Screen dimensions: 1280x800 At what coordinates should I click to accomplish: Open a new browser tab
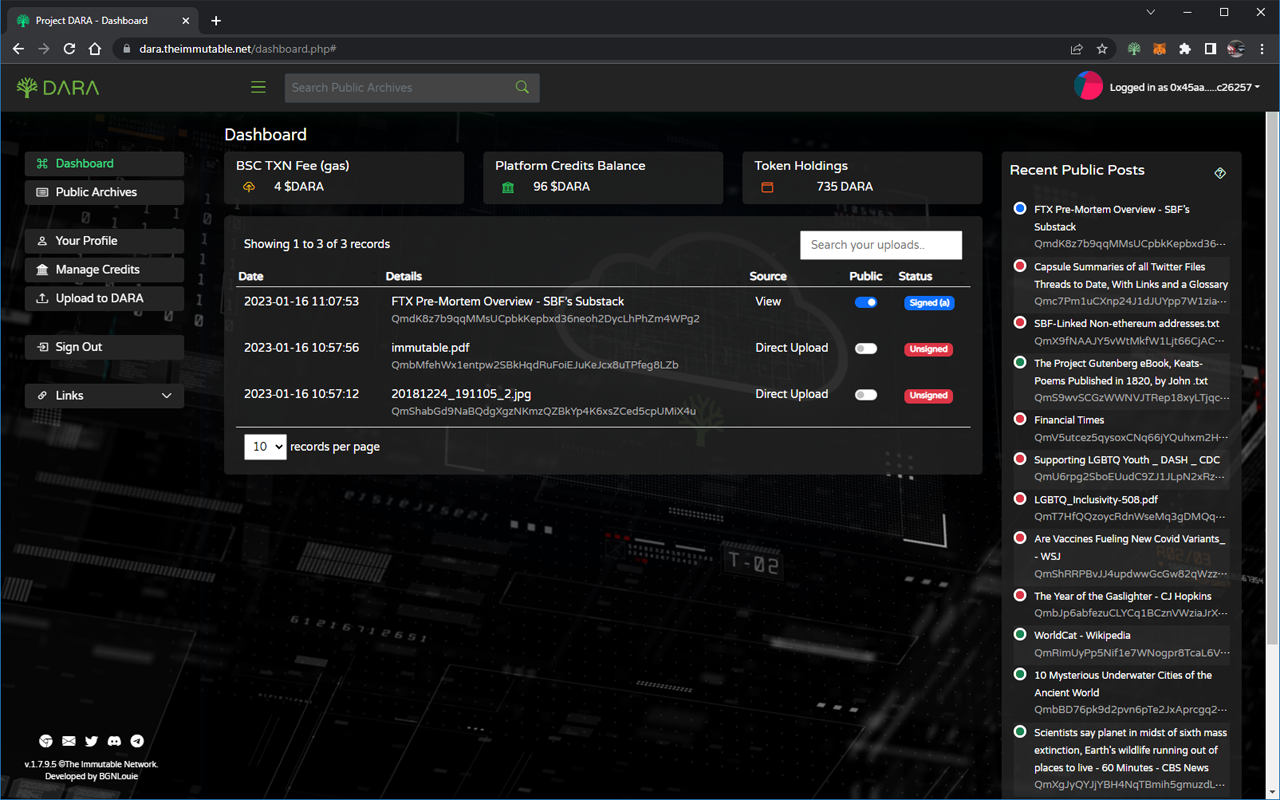point(216,20)
